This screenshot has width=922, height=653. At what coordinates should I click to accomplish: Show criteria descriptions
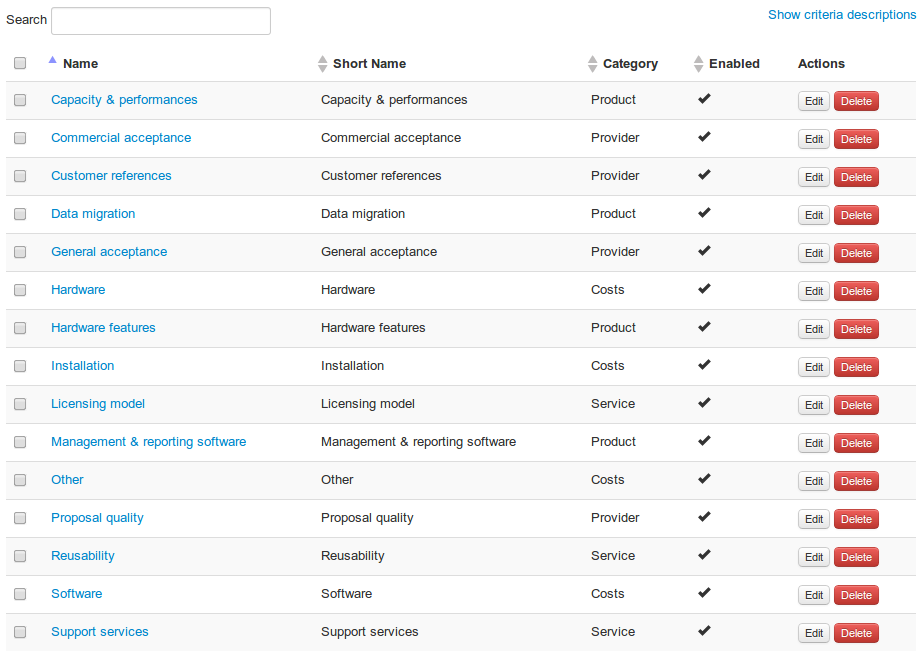[841, 15]
